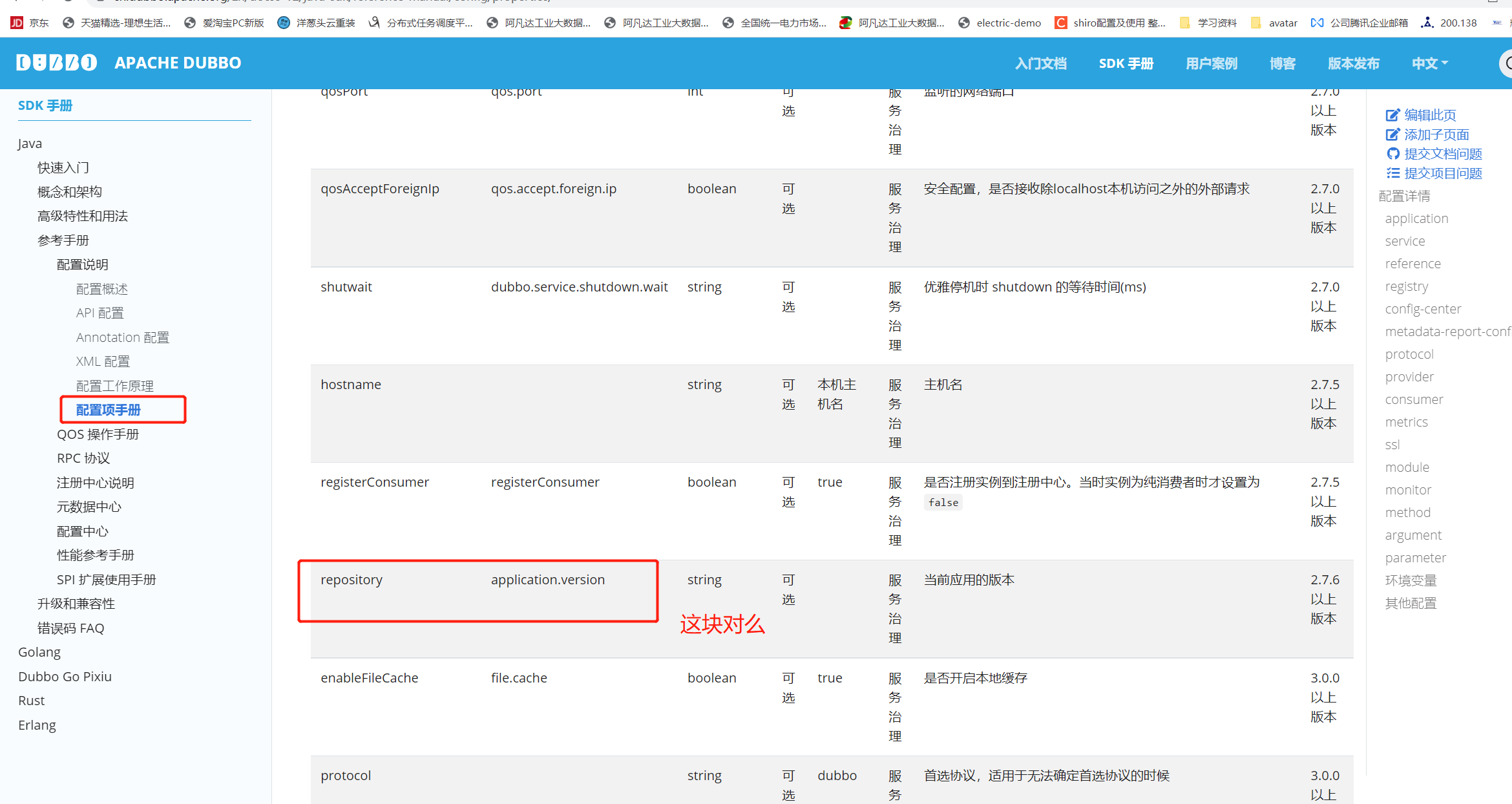Image resolution: width=1512 pixels, height=804 pixels.
Task: Open 配置概述 in the sidebar
Action: tap(102, 289)
